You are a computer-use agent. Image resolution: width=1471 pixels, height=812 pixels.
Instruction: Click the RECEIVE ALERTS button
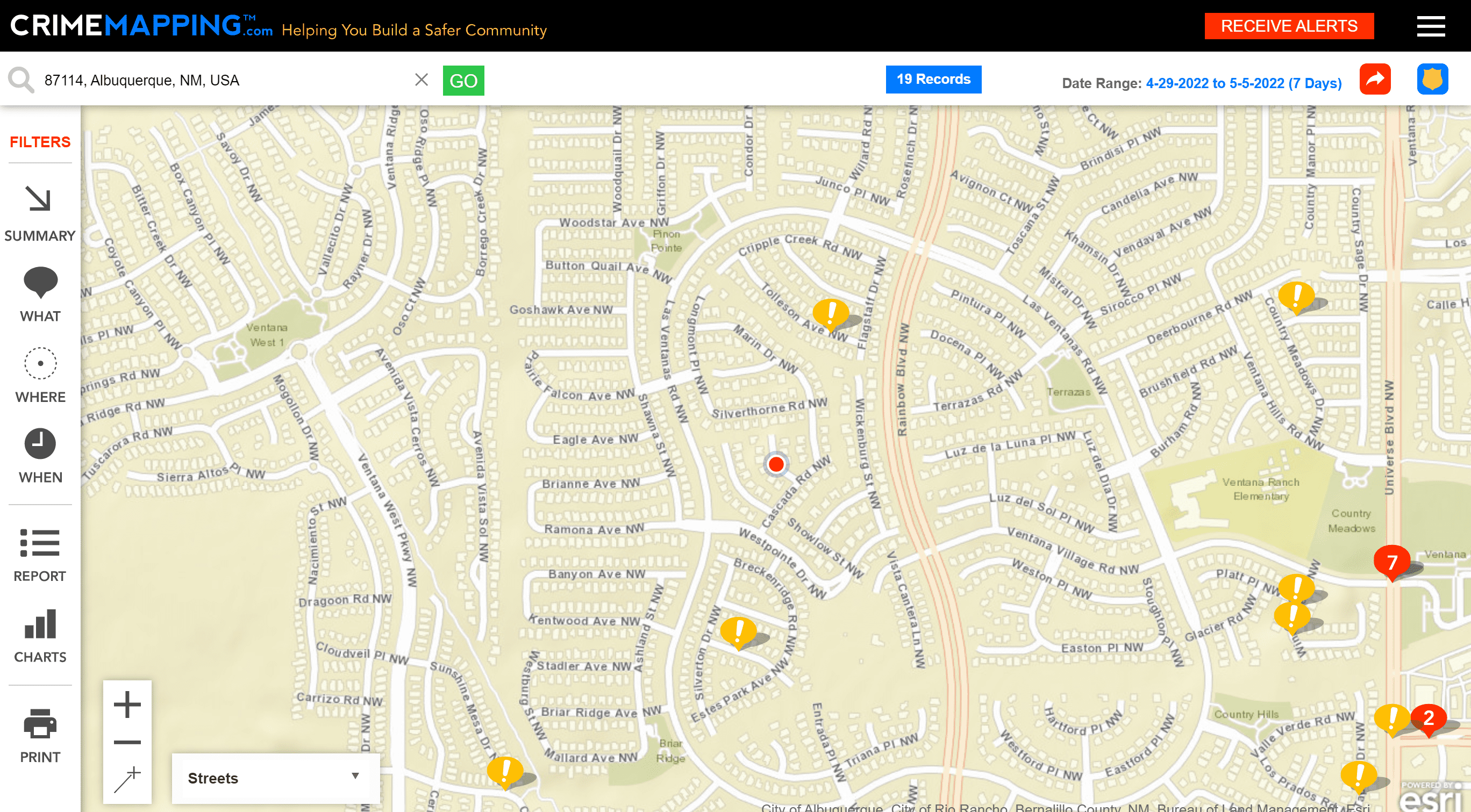pyautogui.click(x=1289, y=26)
